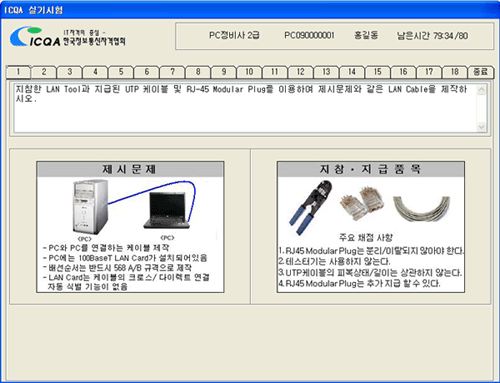
Task: Jump to question tab 18
Action: click(455, 72)
